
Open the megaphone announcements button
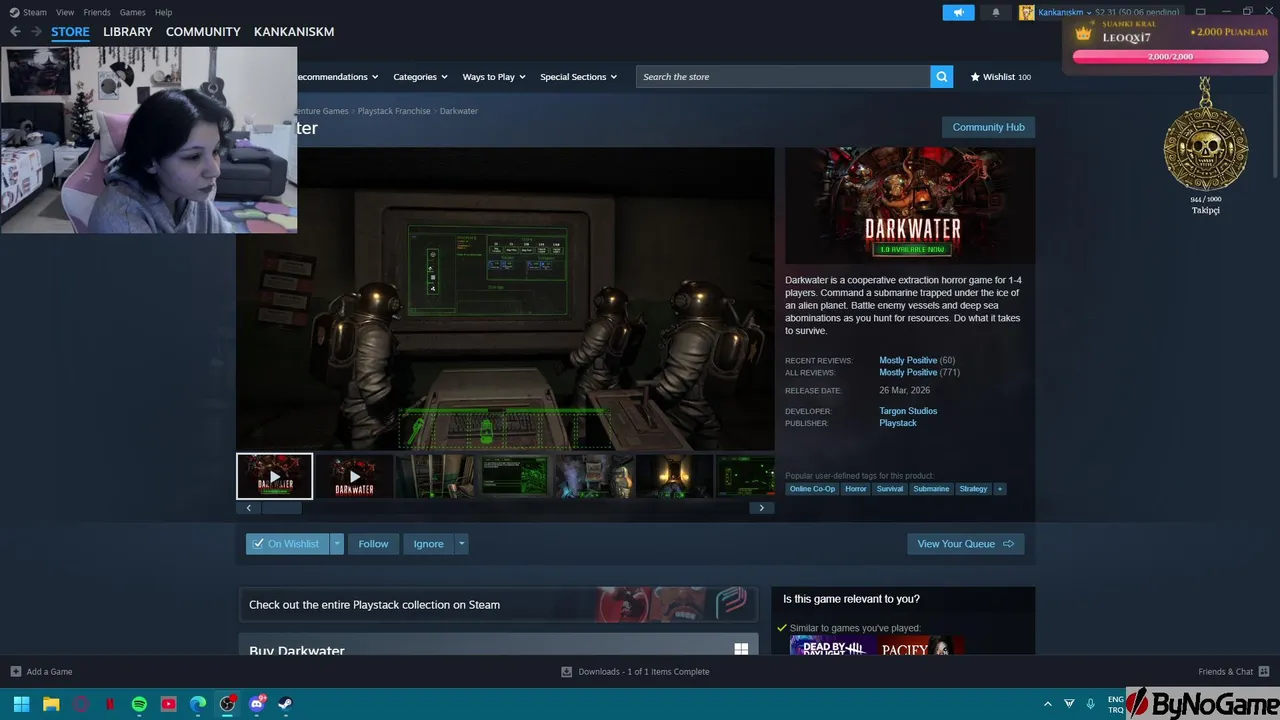[x=958, y=12]
